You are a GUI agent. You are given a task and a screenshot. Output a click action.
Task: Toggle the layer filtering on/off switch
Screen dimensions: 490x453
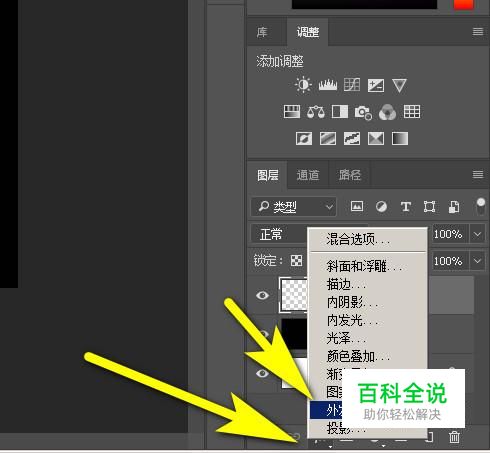480,207
